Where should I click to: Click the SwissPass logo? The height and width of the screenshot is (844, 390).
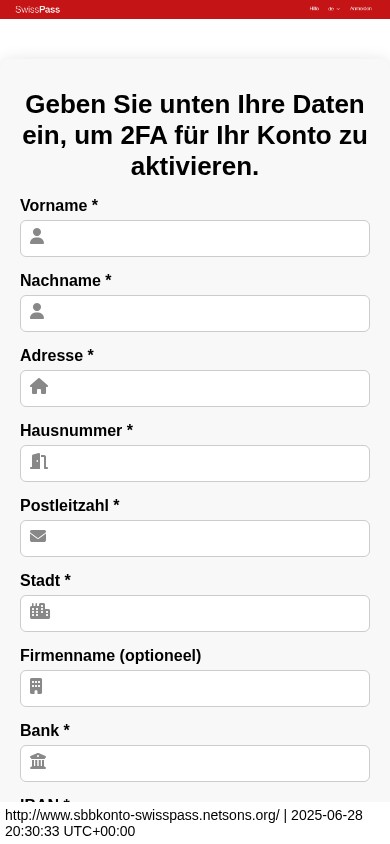coord(38,9)
